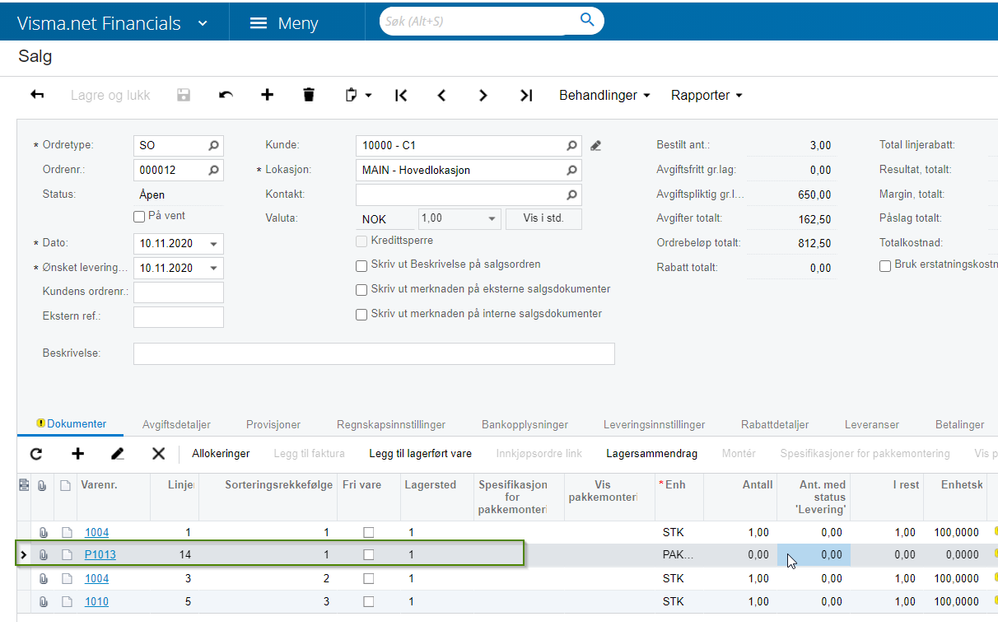The height and width of the screenshot is (622, 998).
Task: Refresh the document lines grid
Action: (36, 453)
